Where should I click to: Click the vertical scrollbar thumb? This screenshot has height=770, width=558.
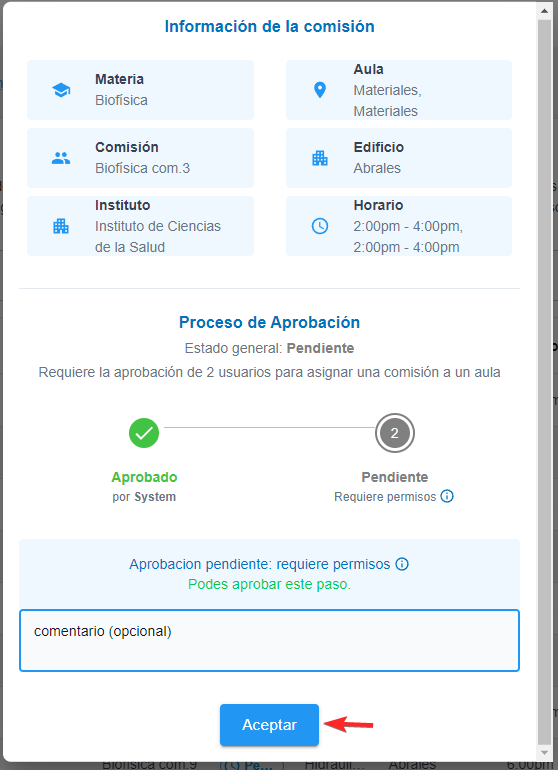tap(544, 383)
